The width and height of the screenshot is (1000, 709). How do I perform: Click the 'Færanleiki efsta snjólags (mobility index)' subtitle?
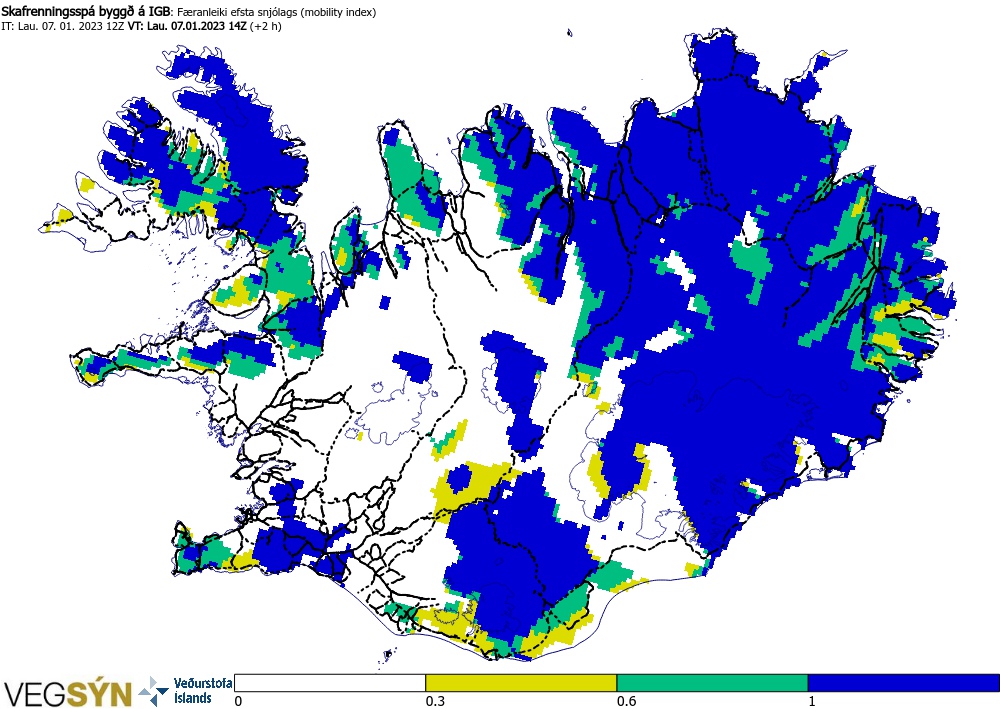click(x=276, y=12)
